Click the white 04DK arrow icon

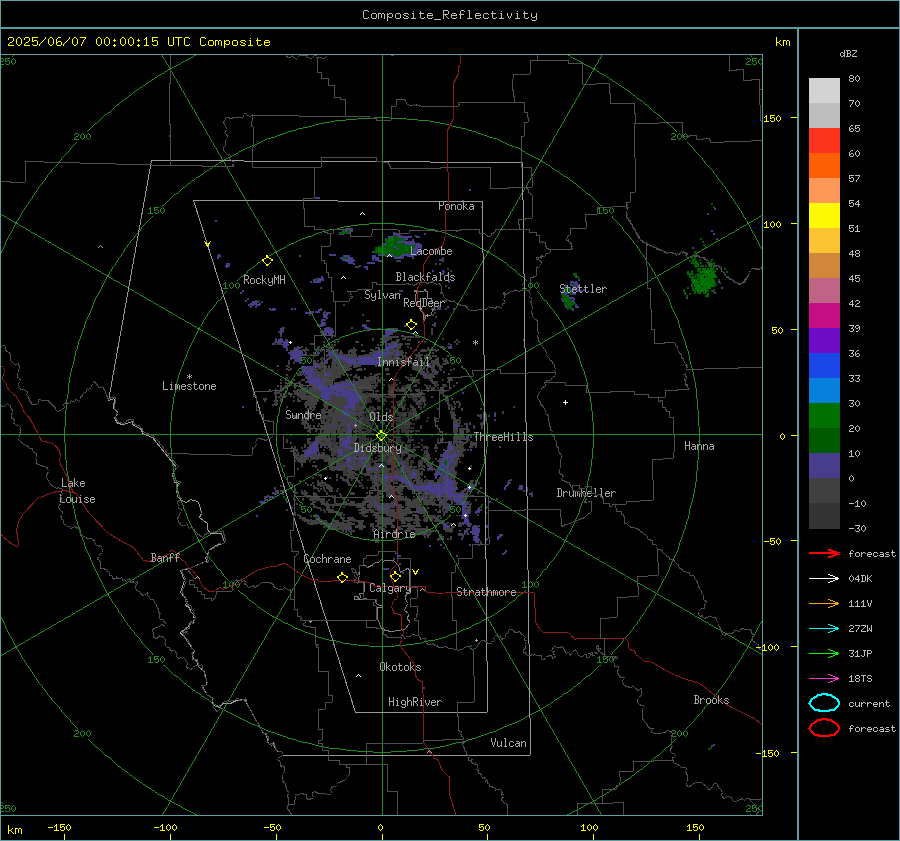click(824, 579)
